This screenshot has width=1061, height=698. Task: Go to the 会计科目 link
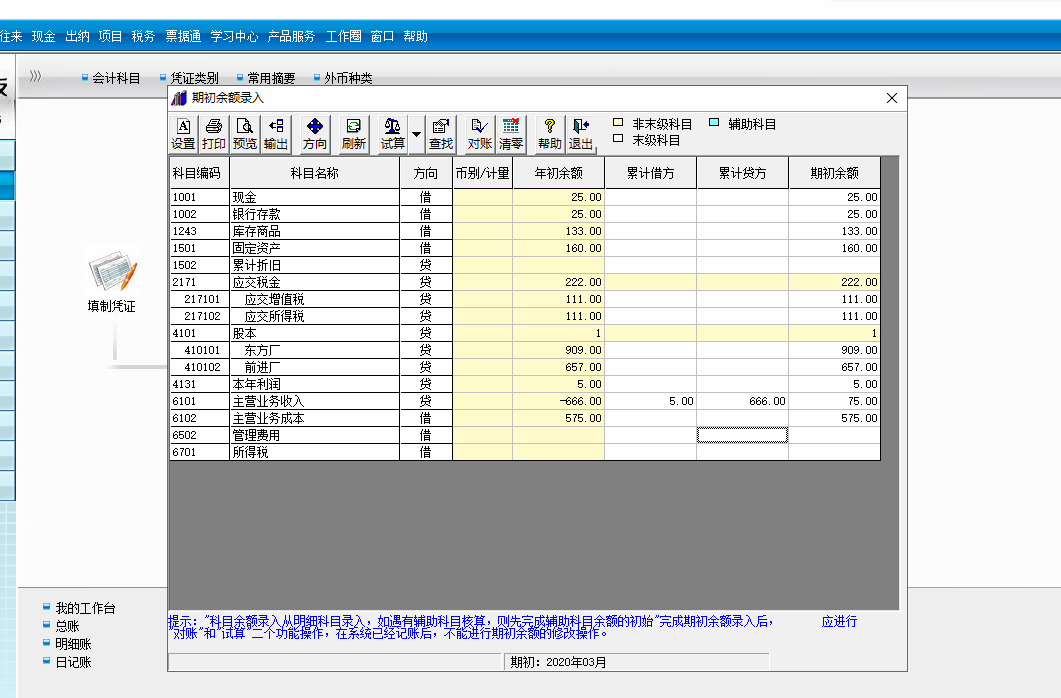pyautogui.click(x=116, y=78)
